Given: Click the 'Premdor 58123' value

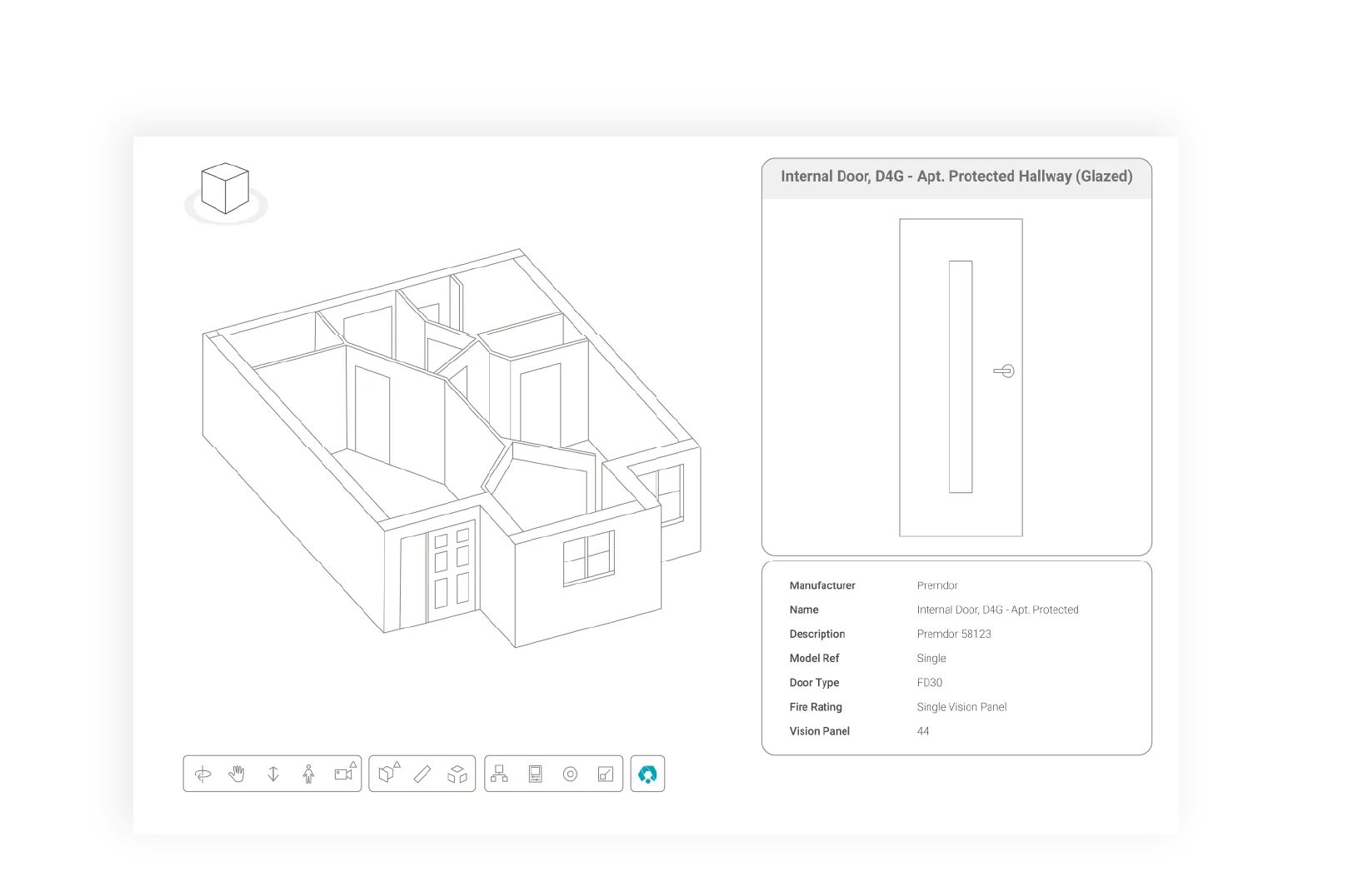Looking at the screenshot, I should (x=954, y=634).
